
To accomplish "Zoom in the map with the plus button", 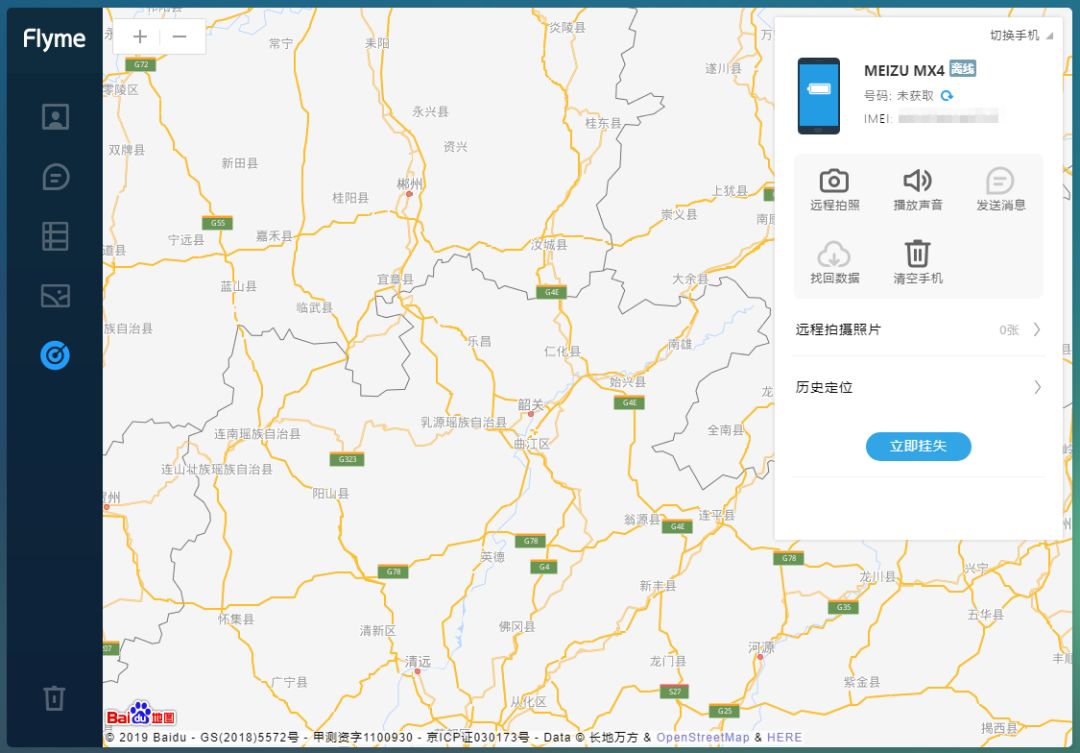I will [x=140, y=37].
